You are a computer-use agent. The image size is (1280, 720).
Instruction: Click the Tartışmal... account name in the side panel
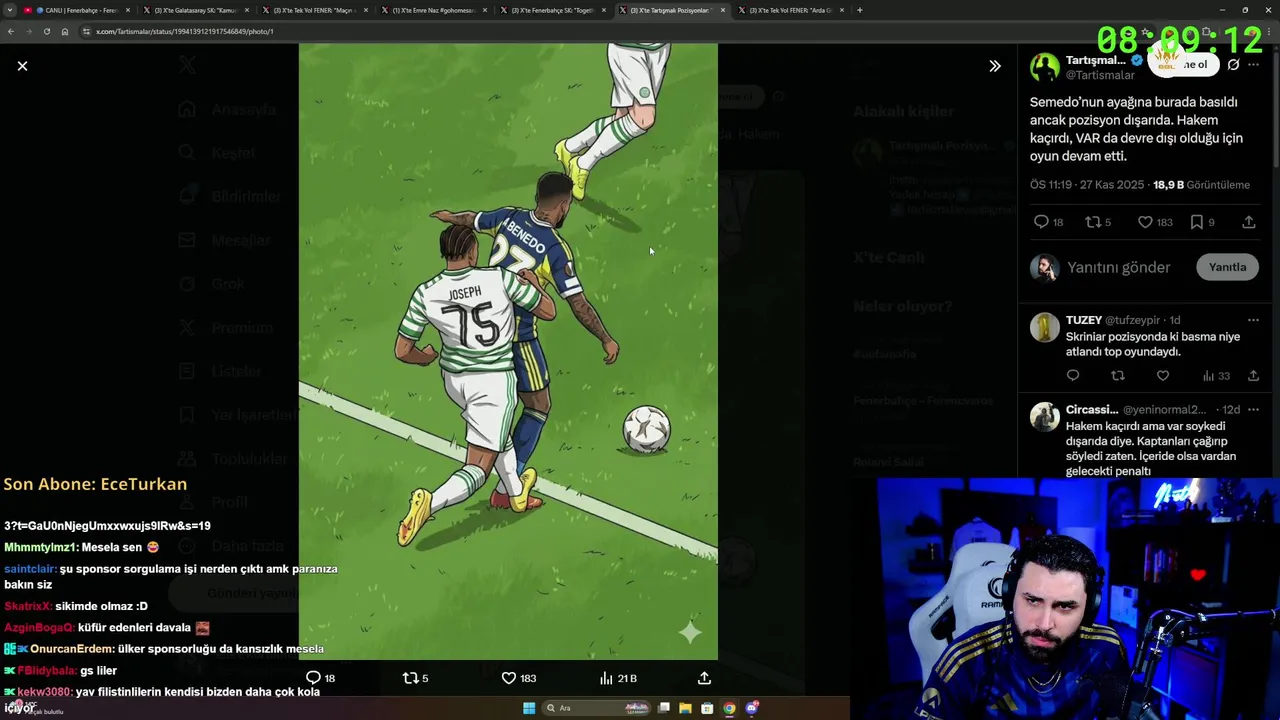click(x=1096, y=60)
